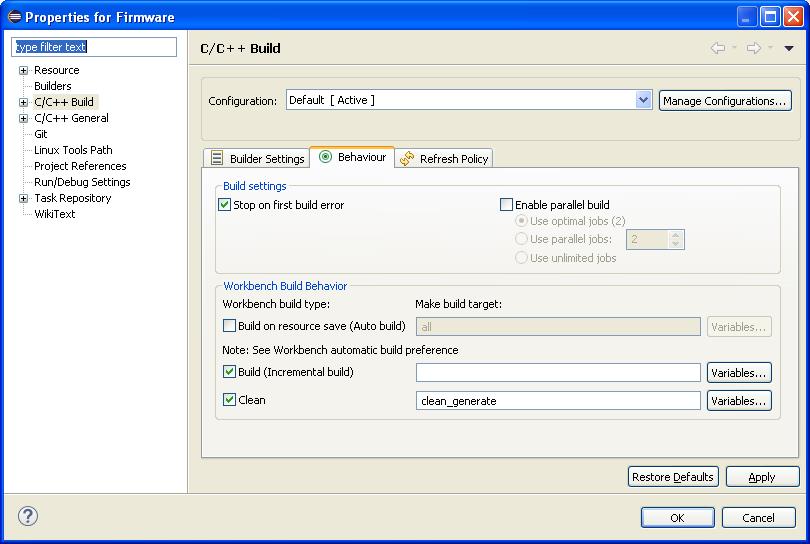The width and height of the screenshot is (810, 544).
Task: Select Resource in the tree
Action: click(x=57, y=70)
